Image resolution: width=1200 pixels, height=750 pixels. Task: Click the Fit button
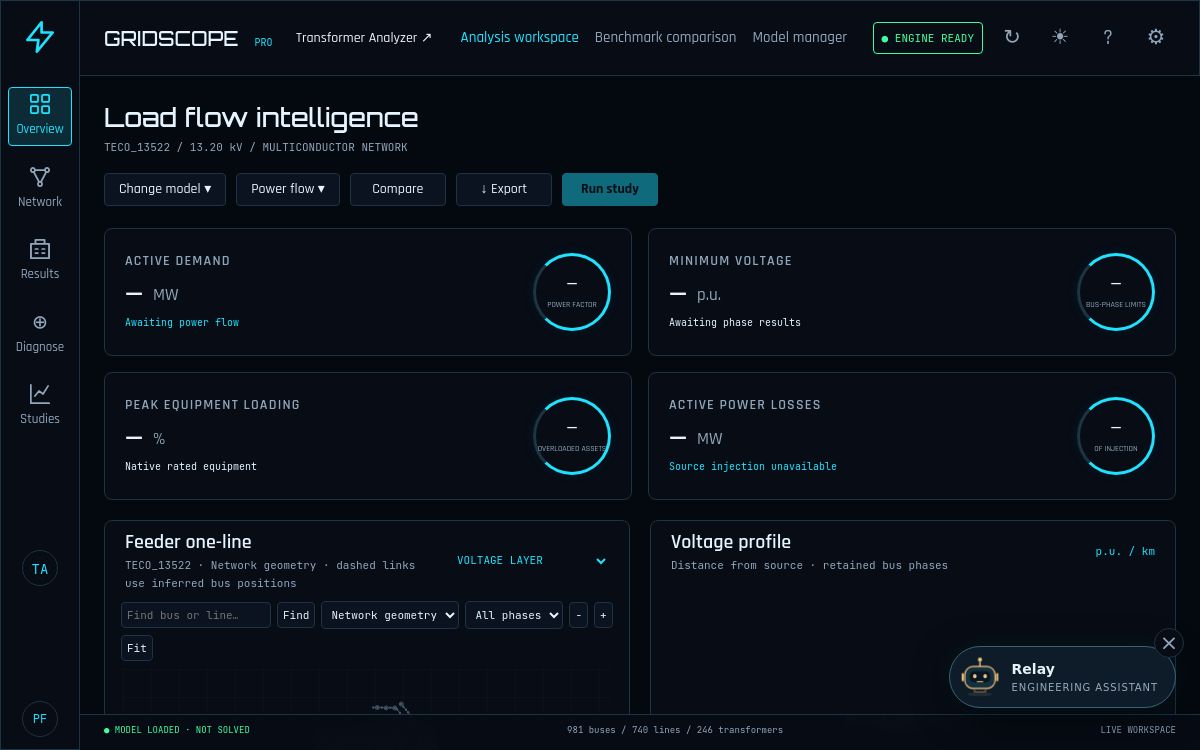pyautogui.click(x=137, y=648)
